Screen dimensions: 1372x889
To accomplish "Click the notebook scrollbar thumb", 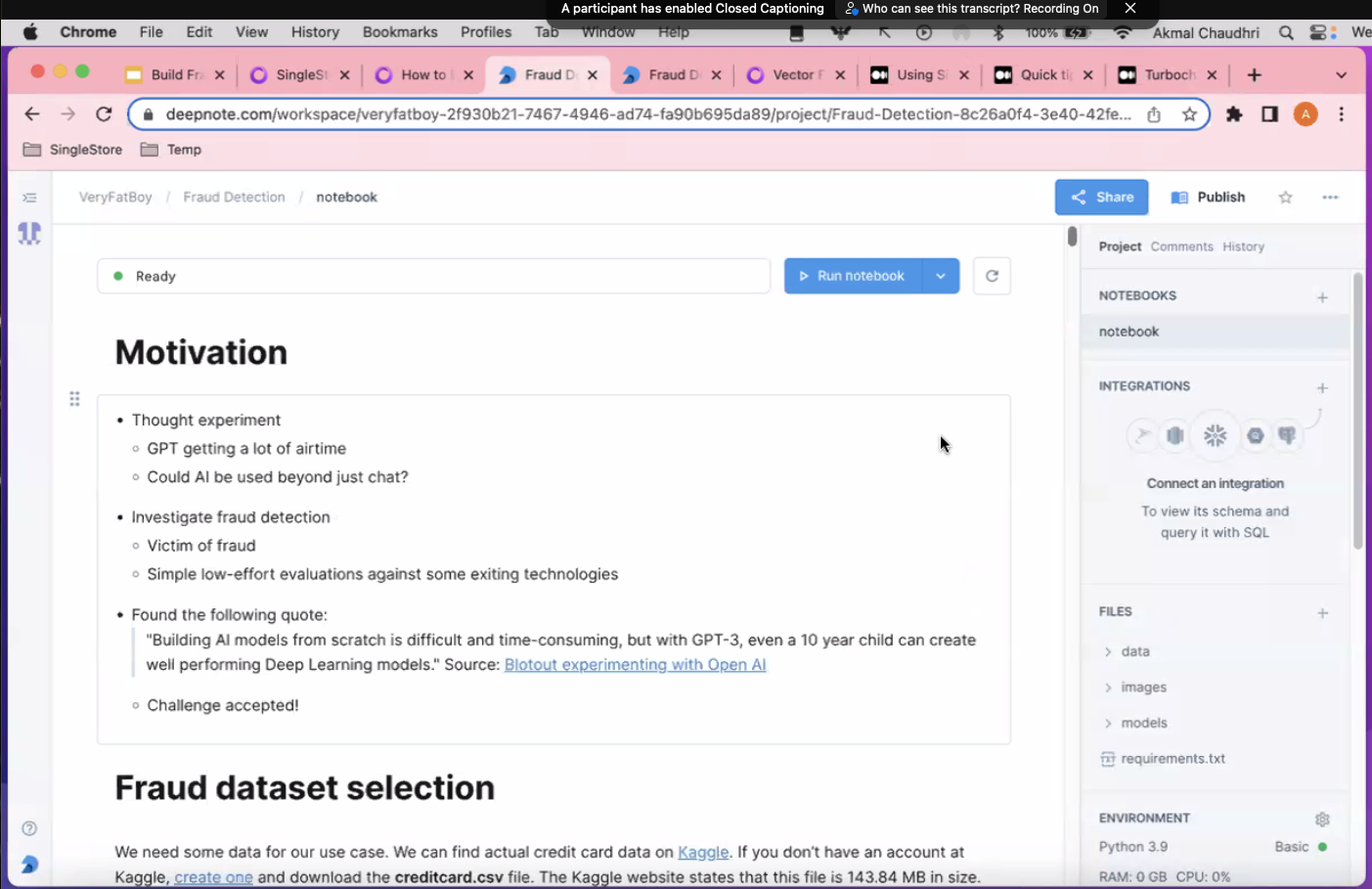I will (x=1072, y=236).
